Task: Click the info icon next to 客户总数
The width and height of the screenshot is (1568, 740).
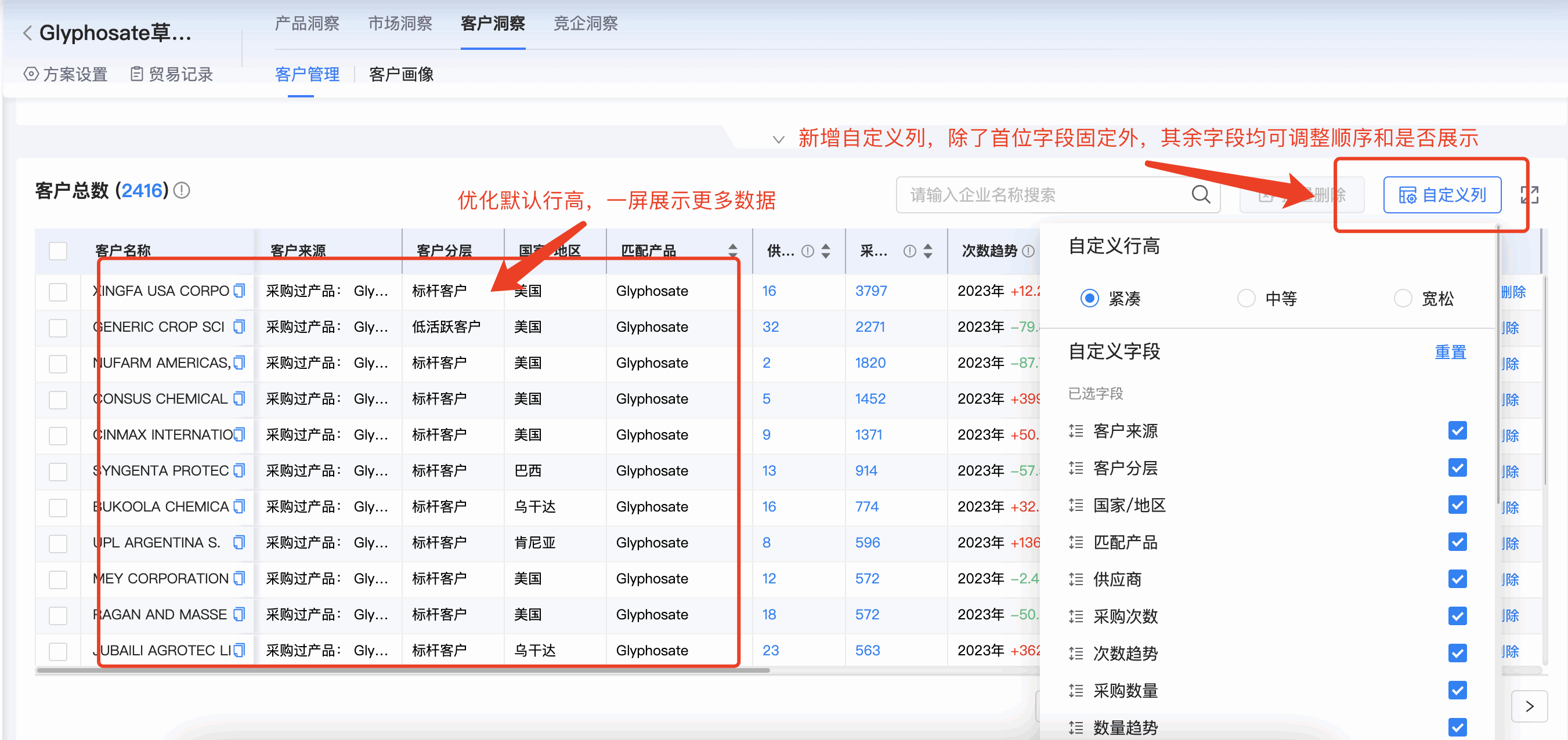Action: 182,190
